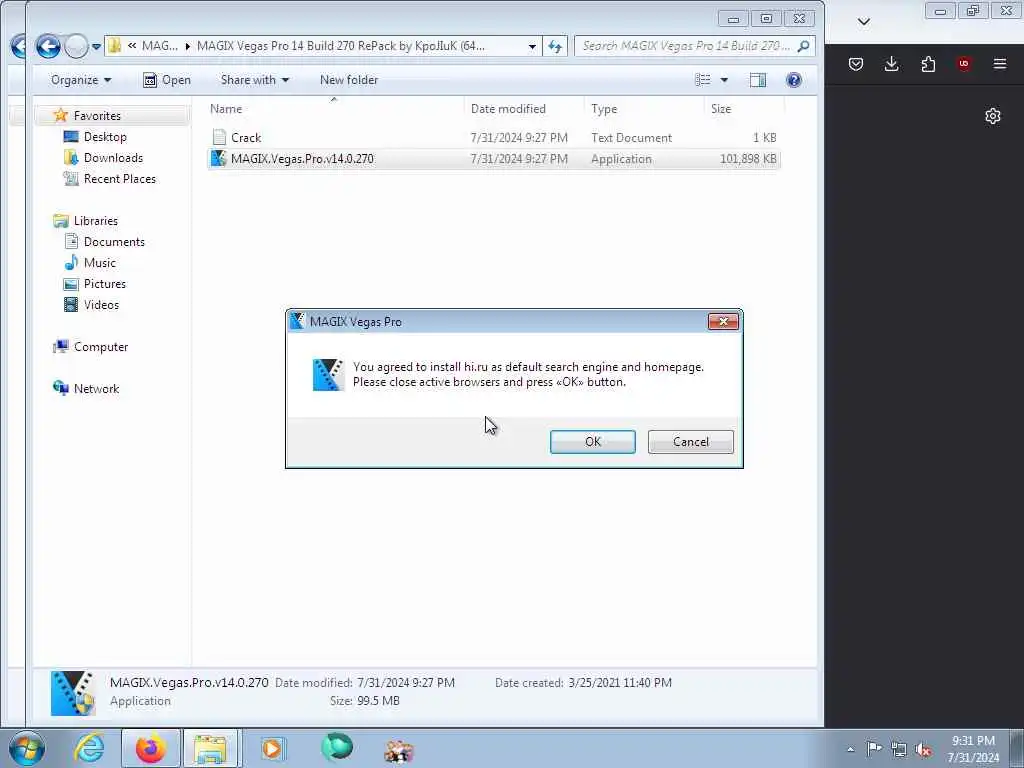The width and height of the screenshot is (1024, 768).
Task: Launch Internet Explorer from the taskbar
Action: pyautogui.click(x=89, y=748)
